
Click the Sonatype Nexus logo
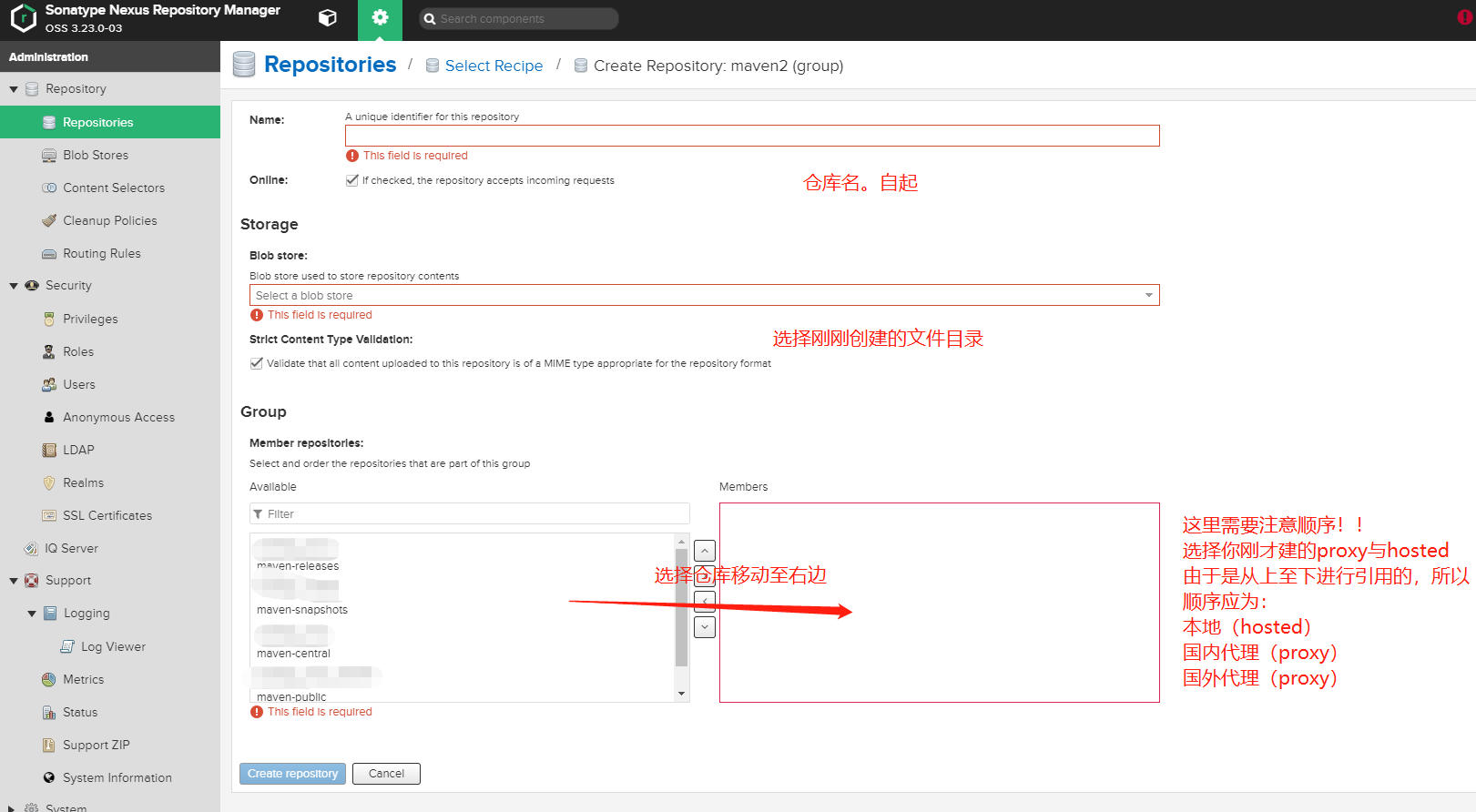click(23, 18)
